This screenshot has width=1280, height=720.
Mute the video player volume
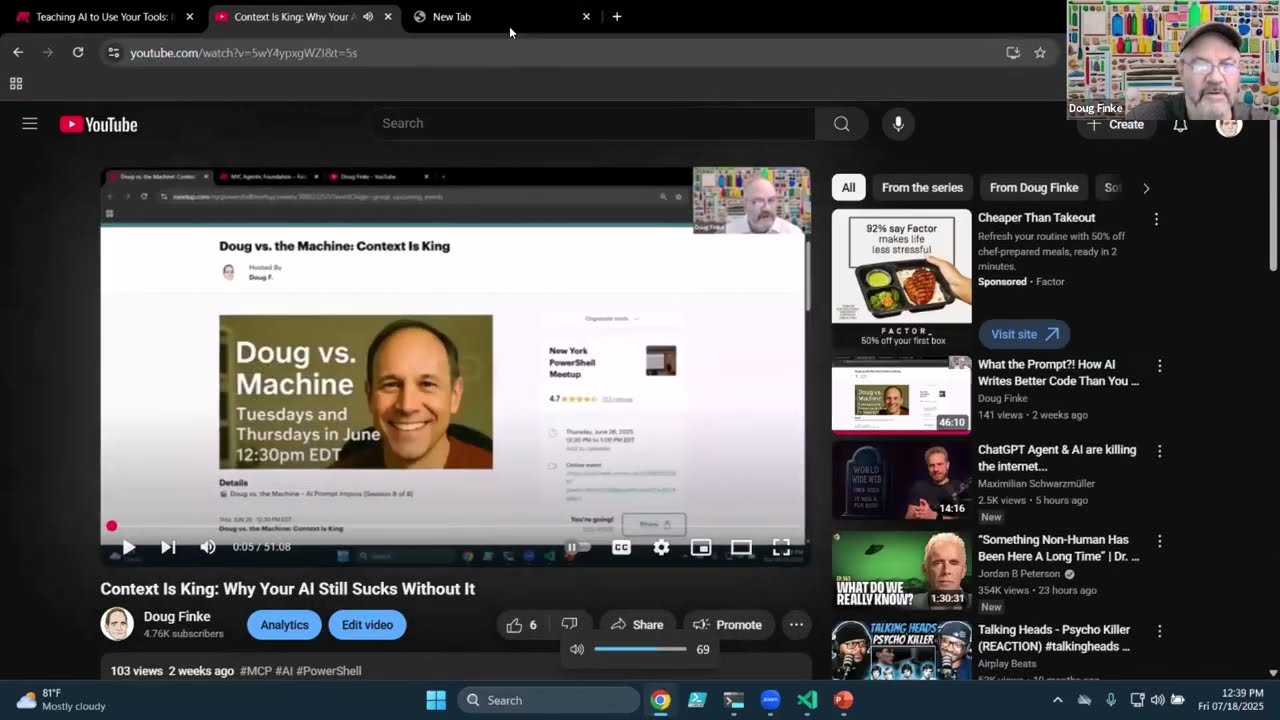[x=208, y=547]
